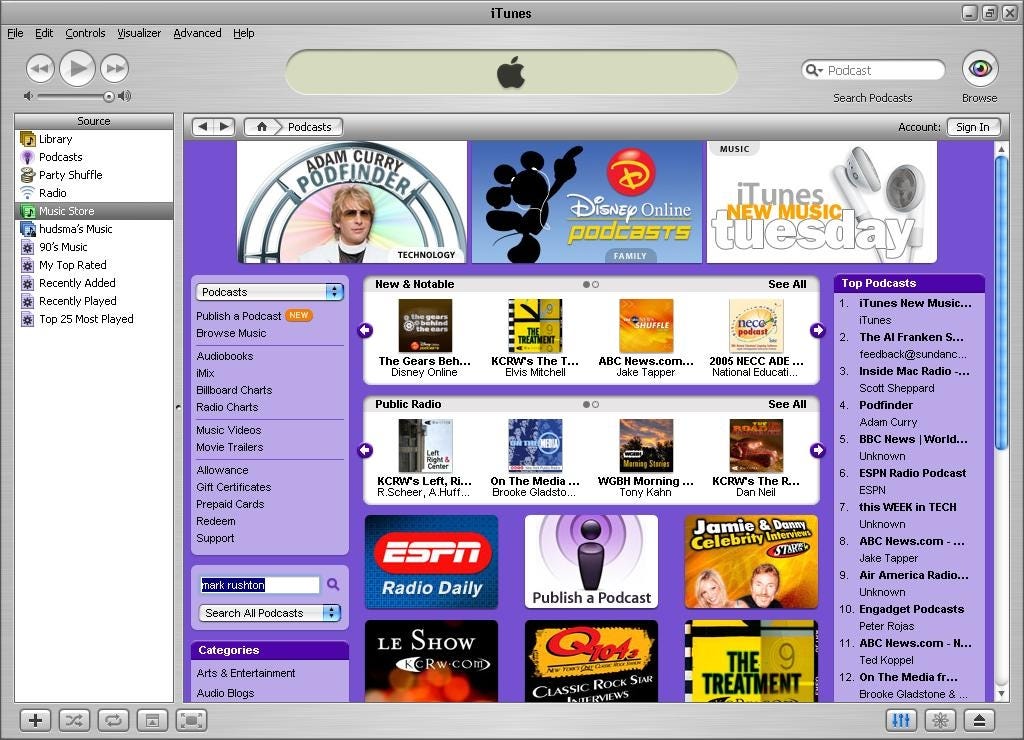Image resolution: width=1024 pixels, height=740 pixels.
Task: Click the home icon in the breadcrumb
Action: point(261,127)
